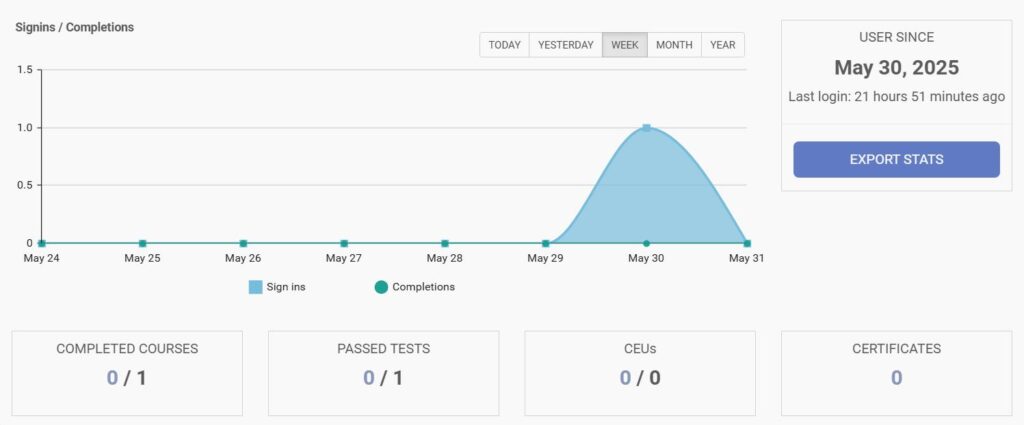Click the Sign ins legend color square

pos(255,287)
